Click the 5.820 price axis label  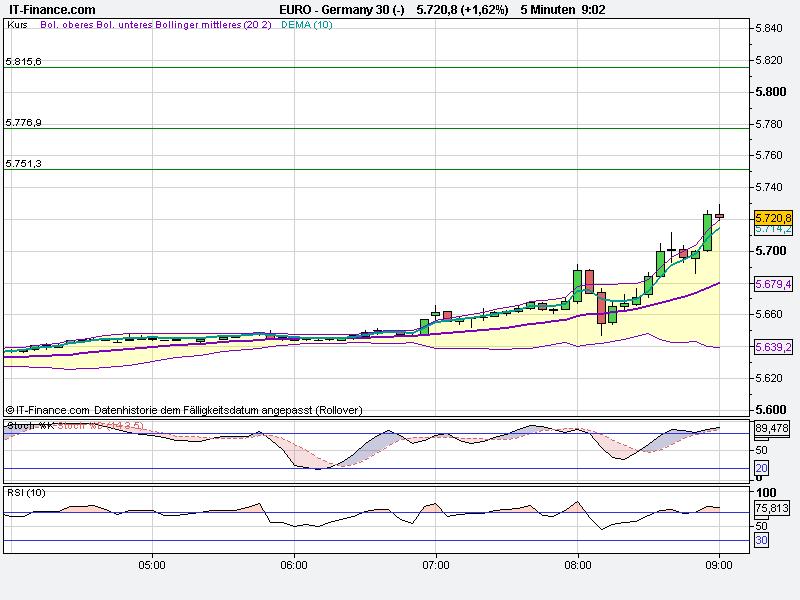tap(769, 60)
